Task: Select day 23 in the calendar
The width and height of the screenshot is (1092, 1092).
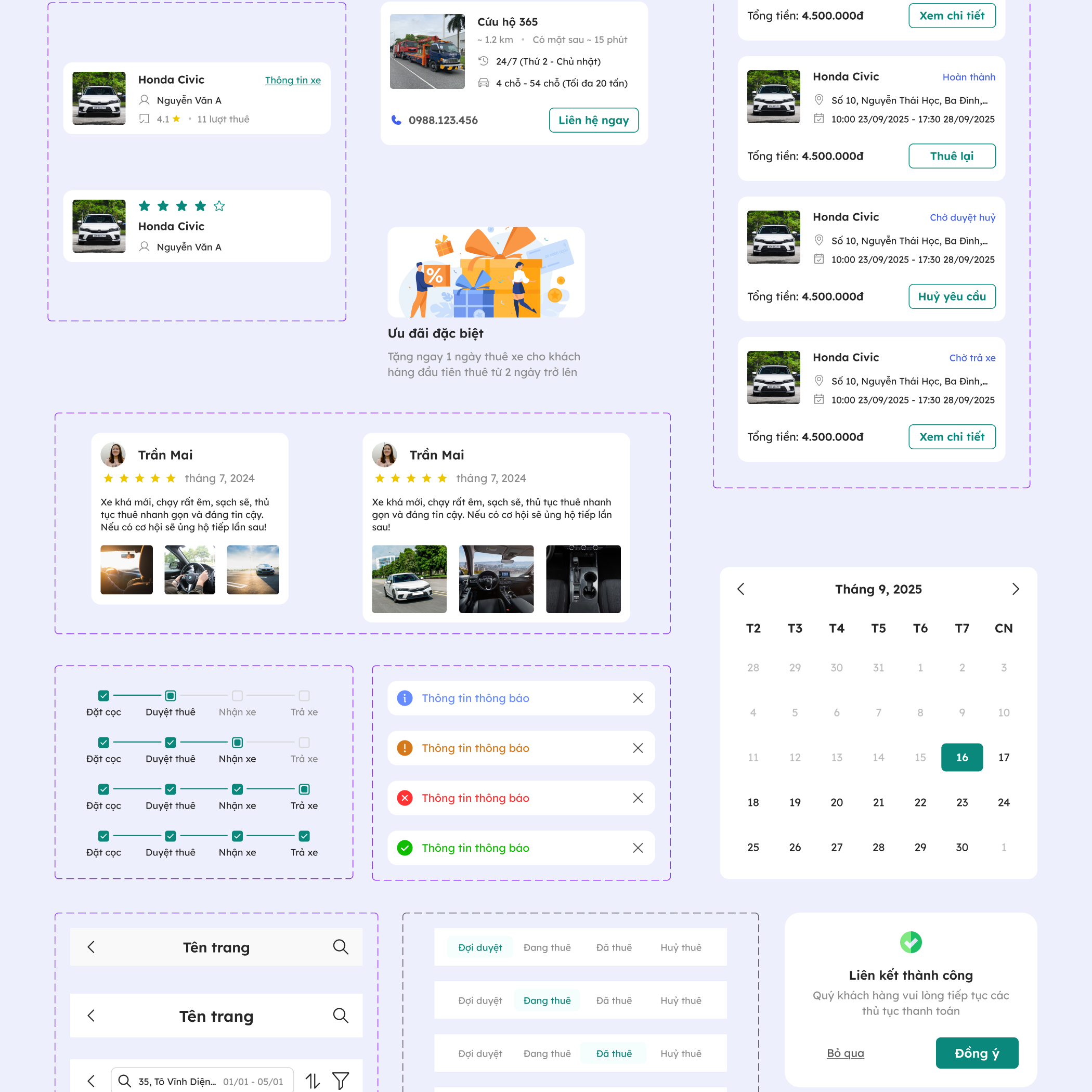Action: (961, 802)
